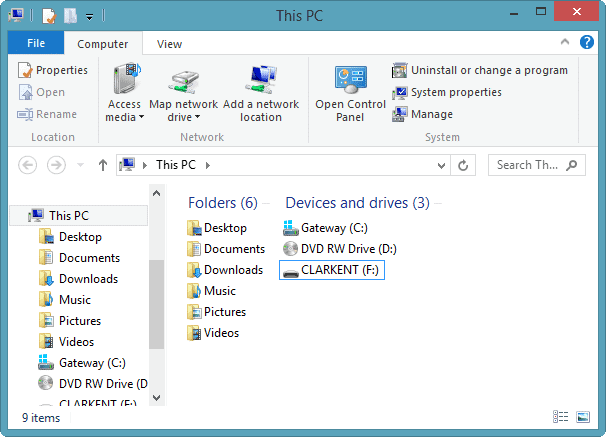
Task: Click Add a network location icon
Action: click(x=261, y=80)
